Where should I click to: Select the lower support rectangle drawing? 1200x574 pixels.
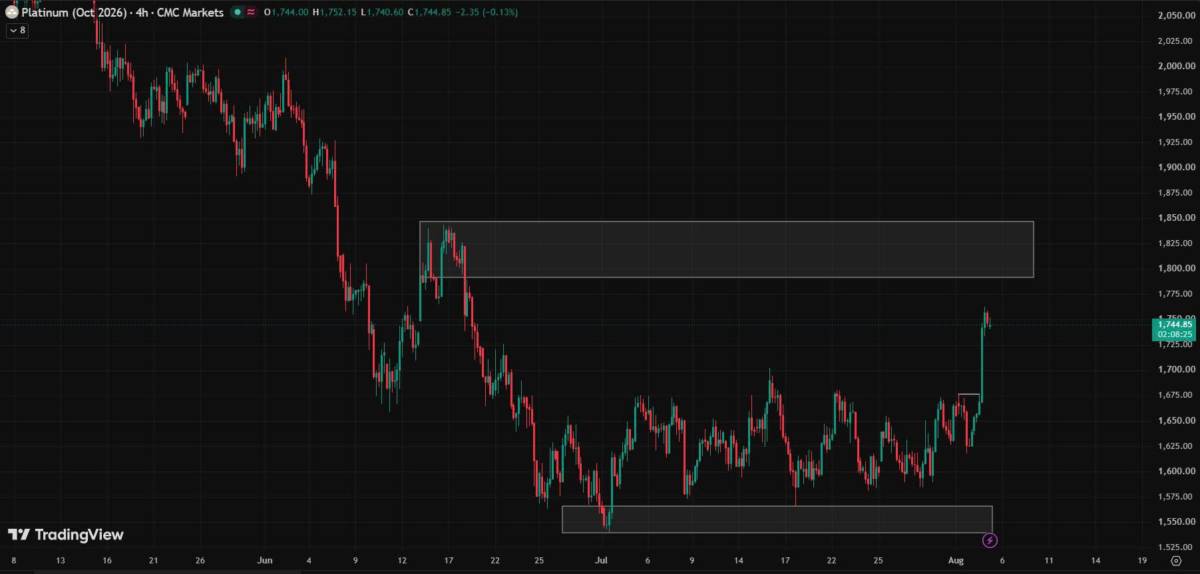click(777, 519)
